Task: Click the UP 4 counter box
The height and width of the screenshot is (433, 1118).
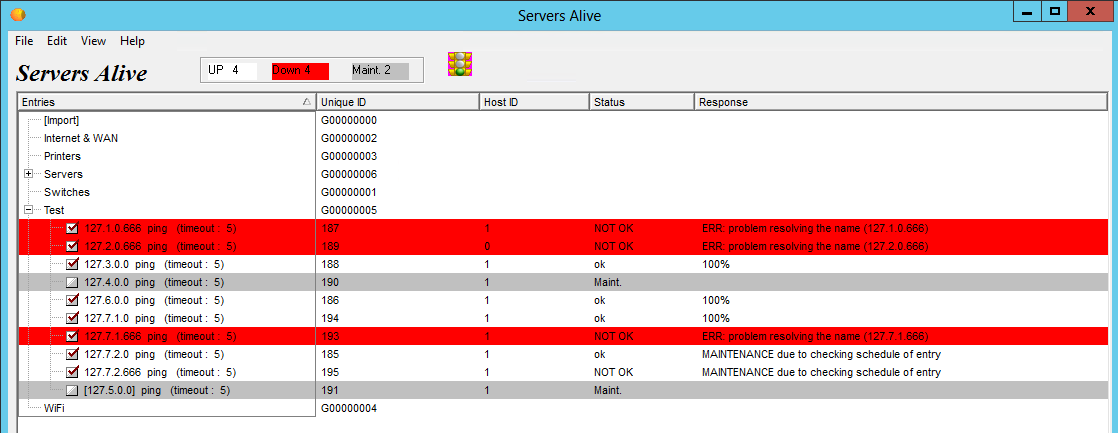Action: click(231, 71)
